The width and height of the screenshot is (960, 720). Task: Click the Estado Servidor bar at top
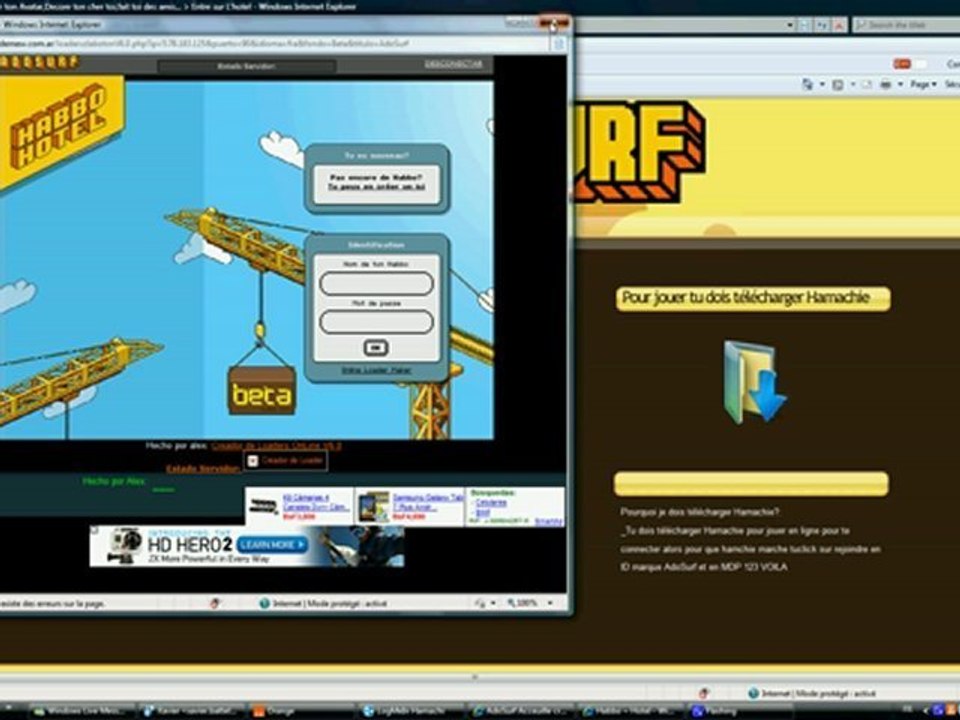point(246,66)
